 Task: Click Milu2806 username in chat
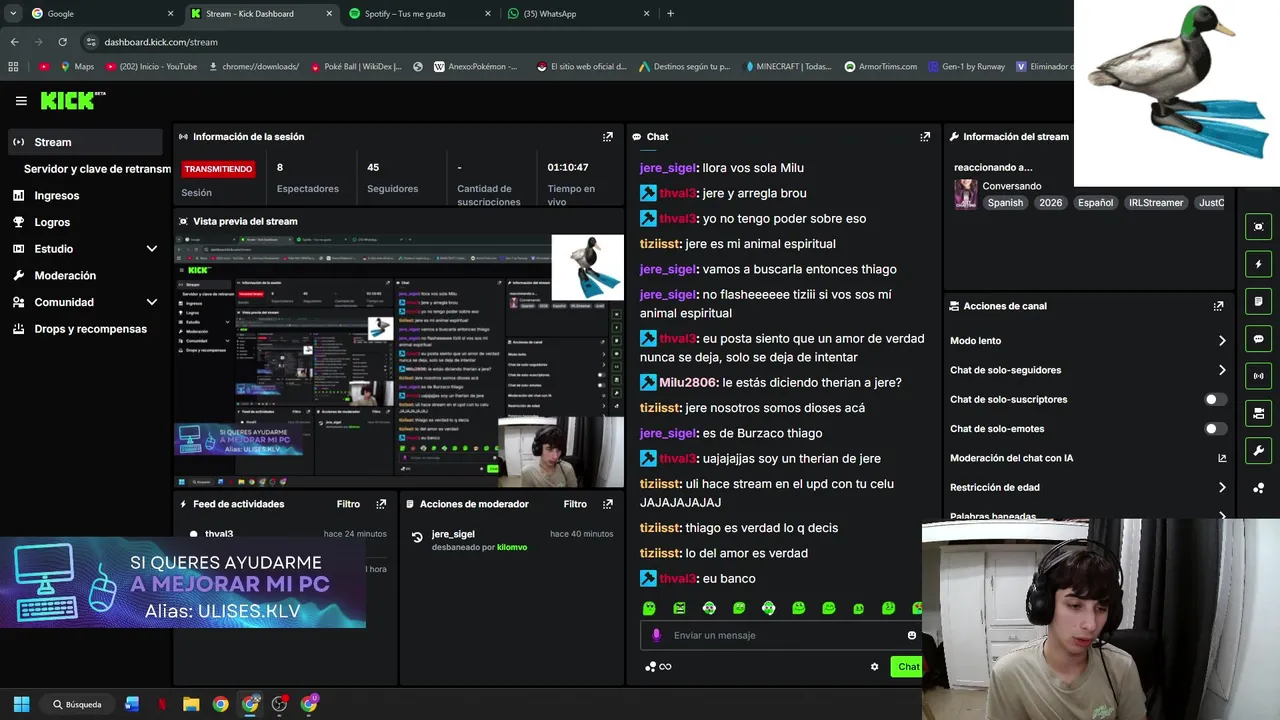688,383
